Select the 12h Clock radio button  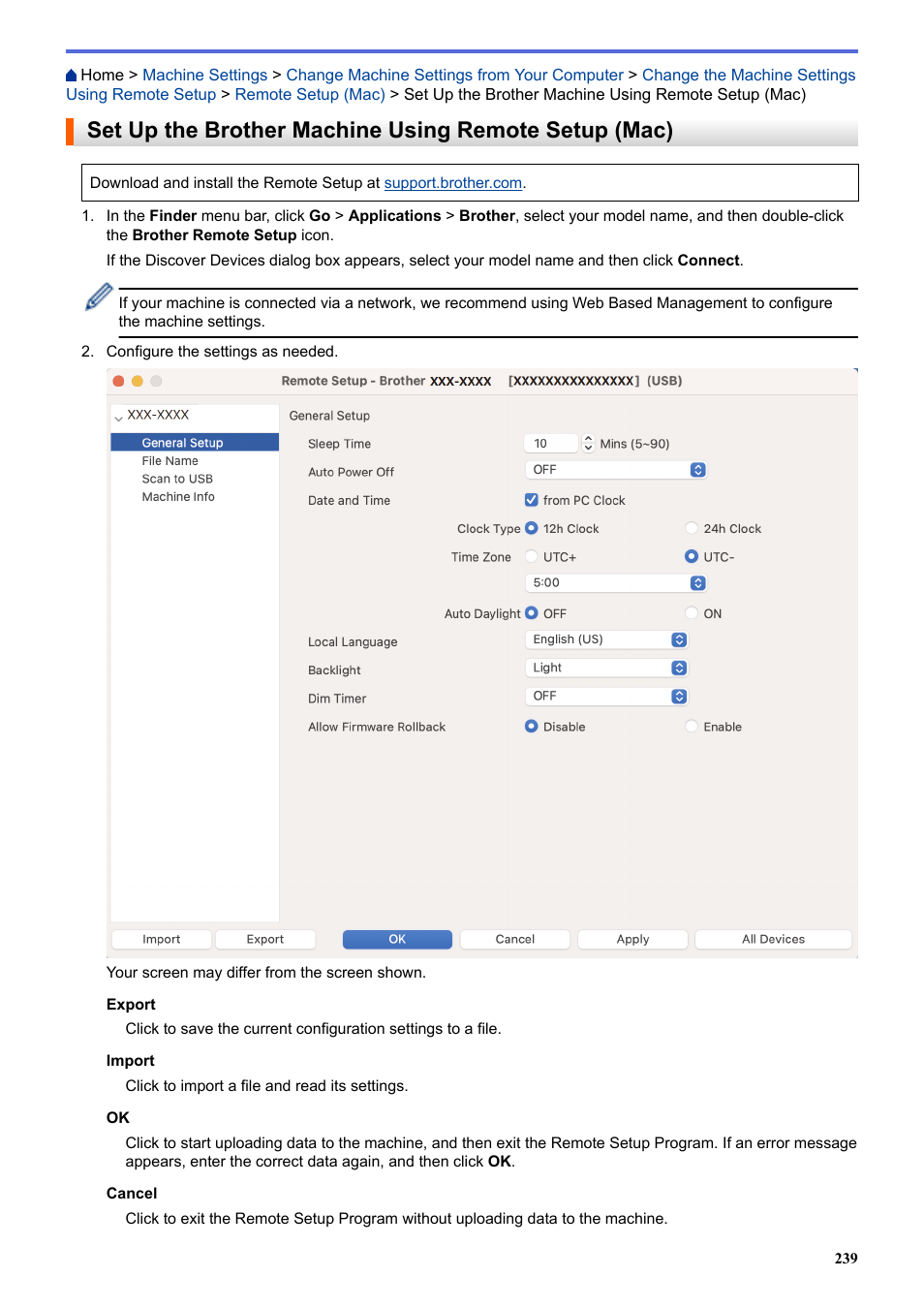pyautogui.click(x=532, y=529)
